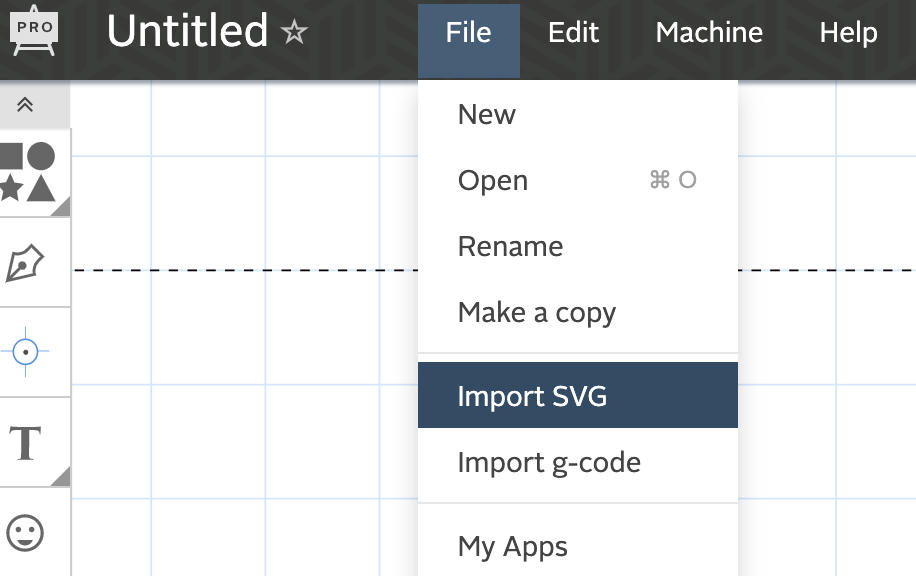The width and height of the screenshot is (916, 576).
Task: Collapse the left tool panel
Action: point(26,105)
